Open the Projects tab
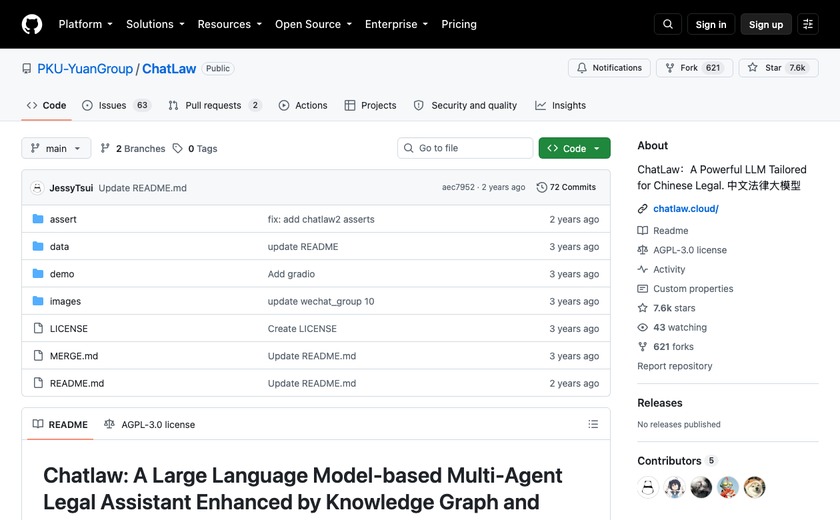Viewport: 840px width, 520px height. (370, 105)
